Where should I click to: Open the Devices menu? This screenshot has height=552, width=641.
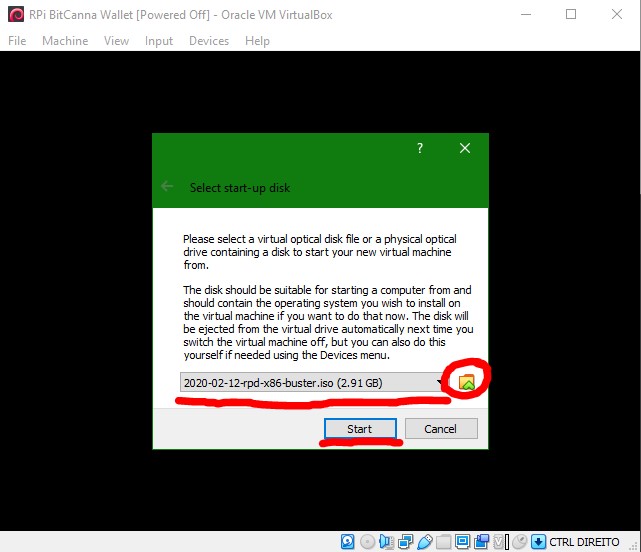click(x=209, y=41)
